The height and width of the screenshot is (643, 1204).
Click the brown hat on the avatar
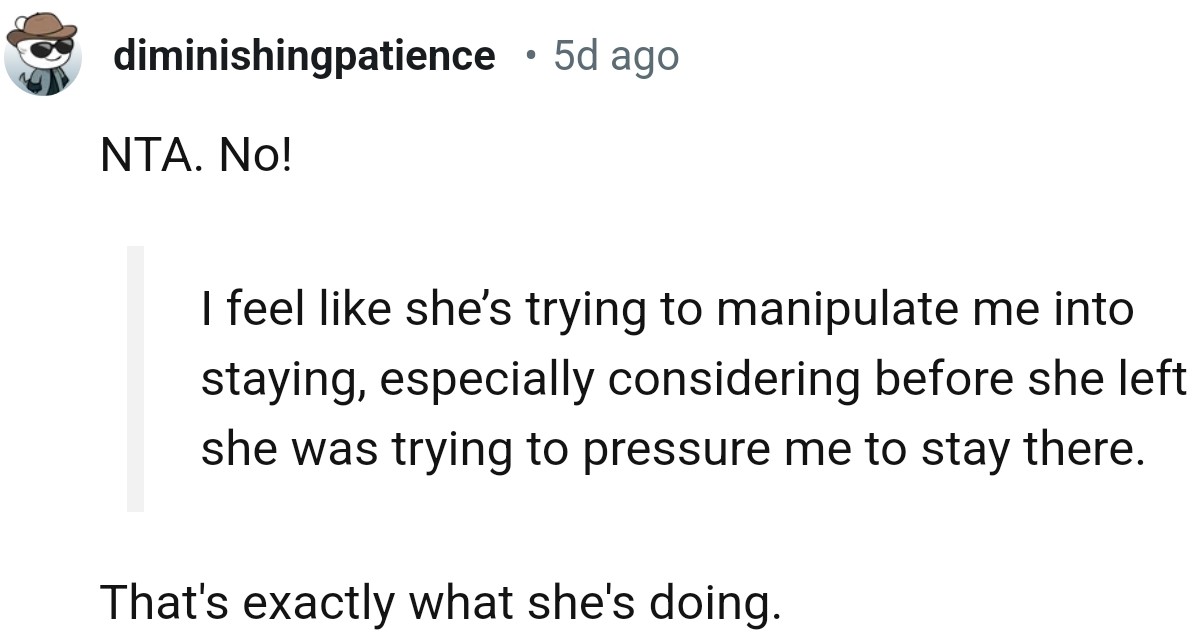point(41,28)
